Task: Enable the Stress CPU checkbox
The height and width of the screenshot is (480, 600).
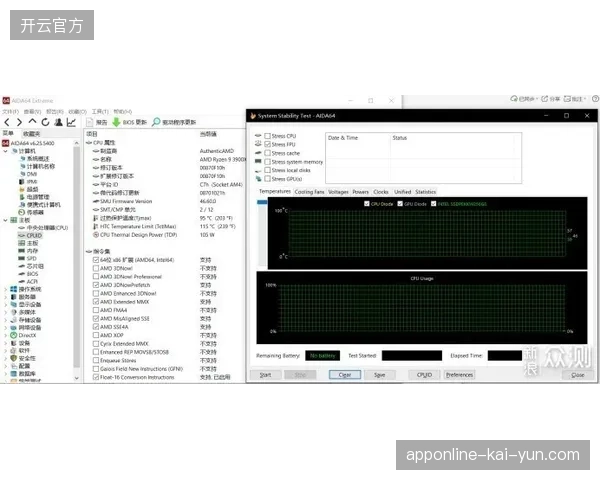Action: click(x=267, y=136)
